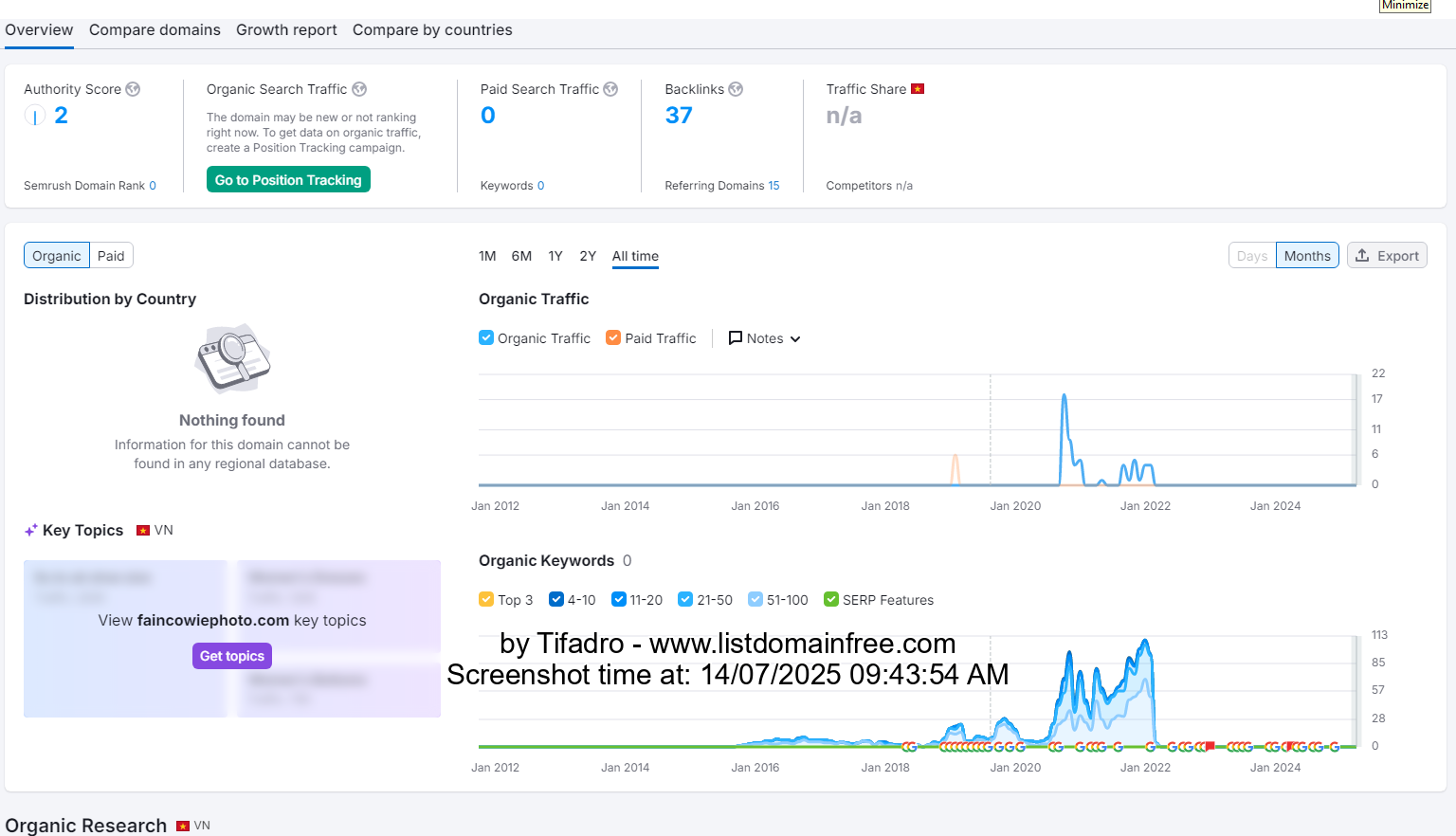Open Growth report tab
Viewport: 1456px width, 836px height.
[286, 30]
